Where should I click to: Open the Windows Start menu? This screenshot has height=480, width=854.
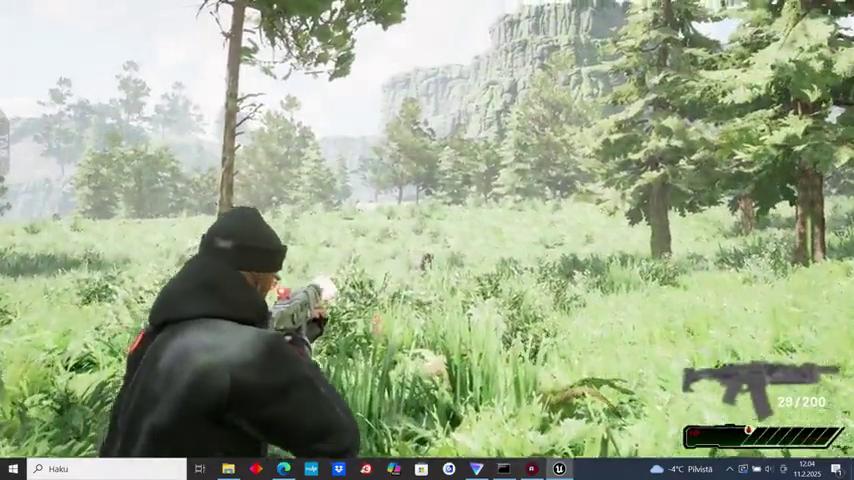pos(13,469)
